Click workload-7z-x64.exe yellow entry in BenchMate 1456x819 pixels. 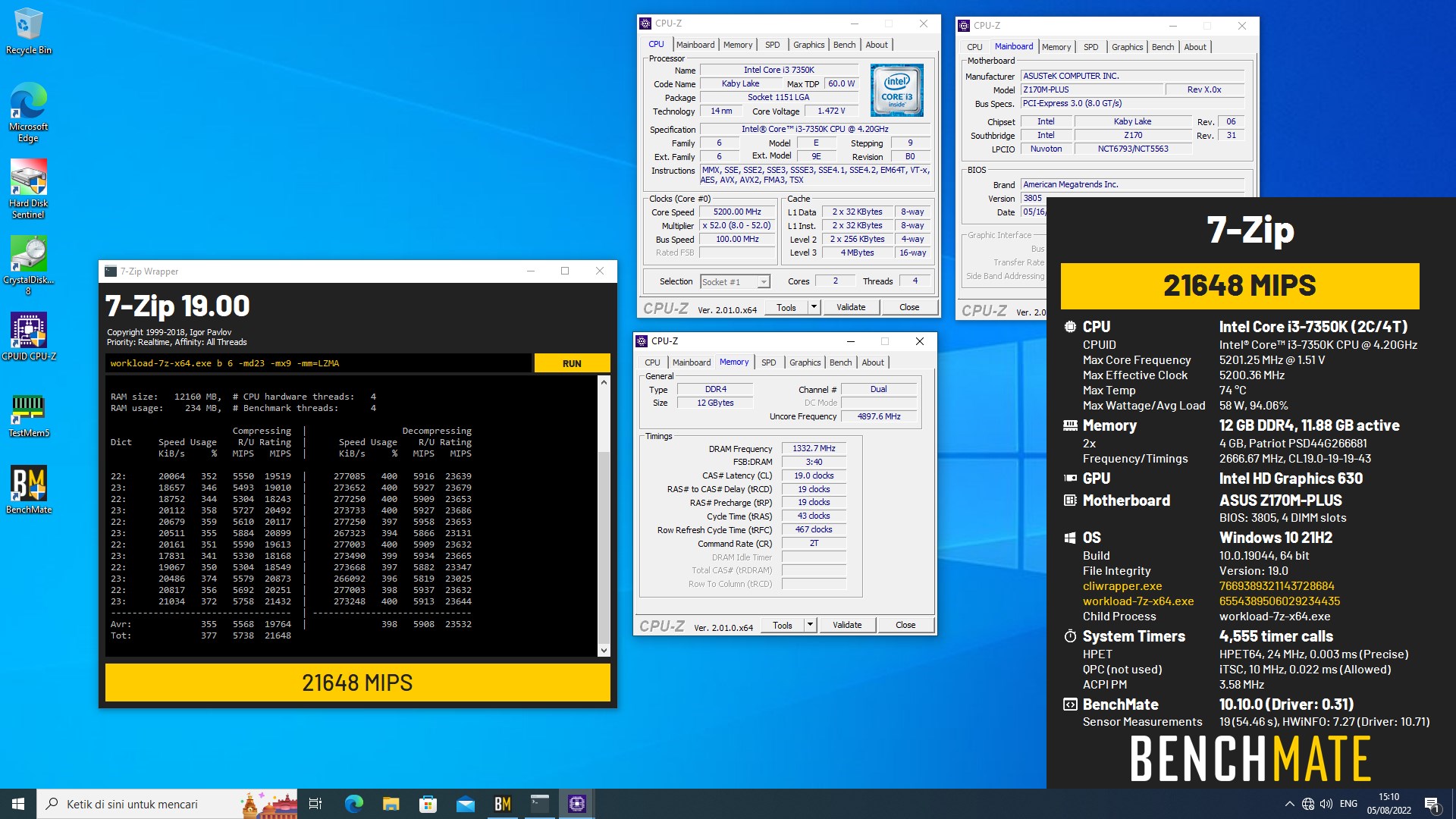click(x=1138, y=601)
